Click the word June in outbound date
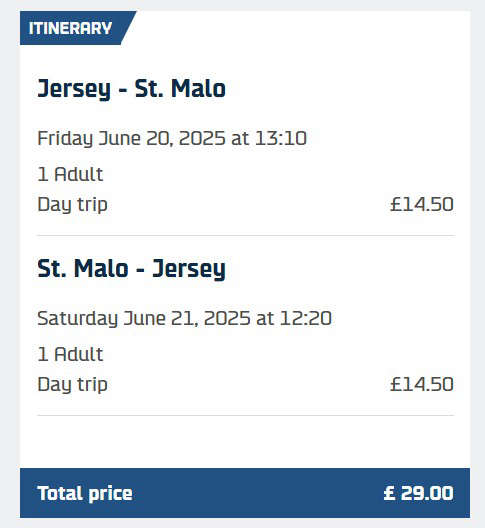This screenshot has width=485, height=528. [x=120, y=138]
